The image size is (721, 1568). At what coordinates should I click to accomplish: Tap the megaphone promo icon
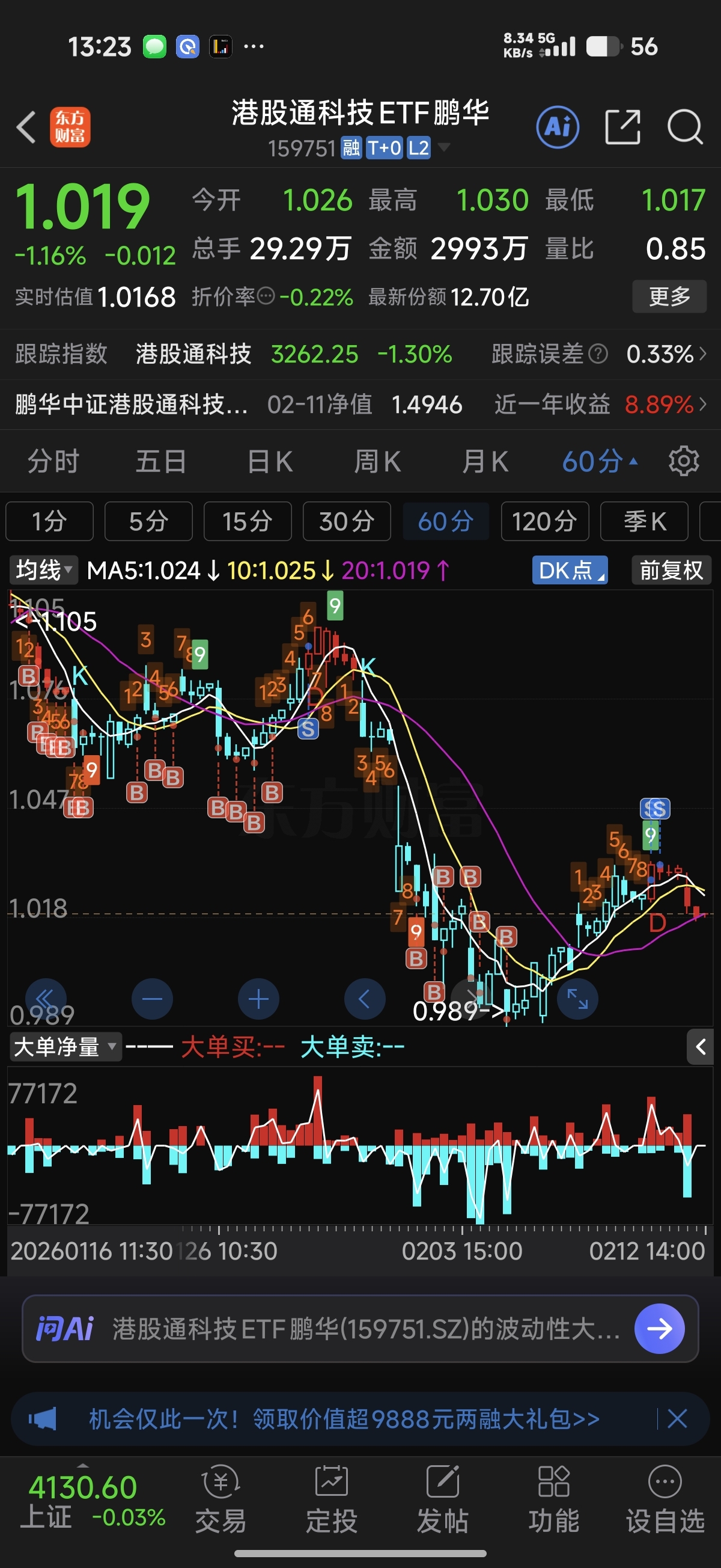(x=42, y=1419)
